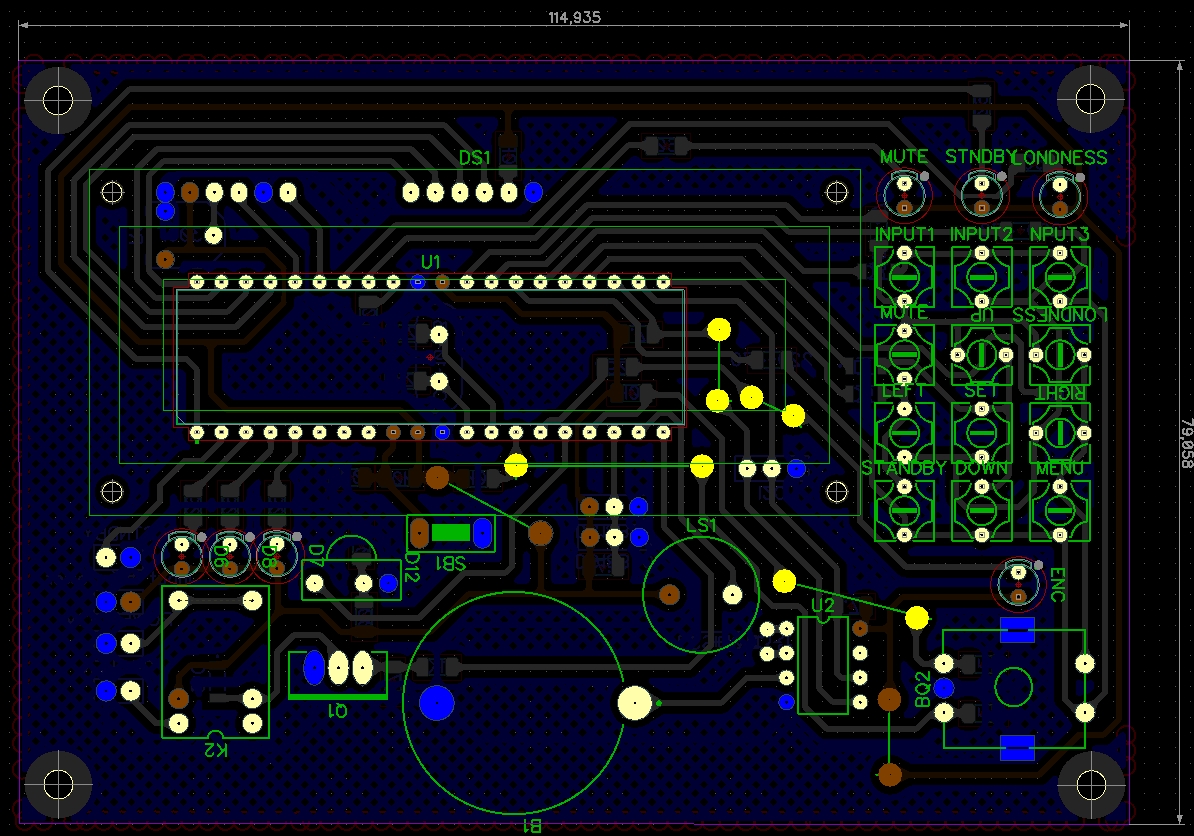Select the cream pad inside LS1 circle
This screenshot has width=1194, height=836.
[x=732, y=595]
